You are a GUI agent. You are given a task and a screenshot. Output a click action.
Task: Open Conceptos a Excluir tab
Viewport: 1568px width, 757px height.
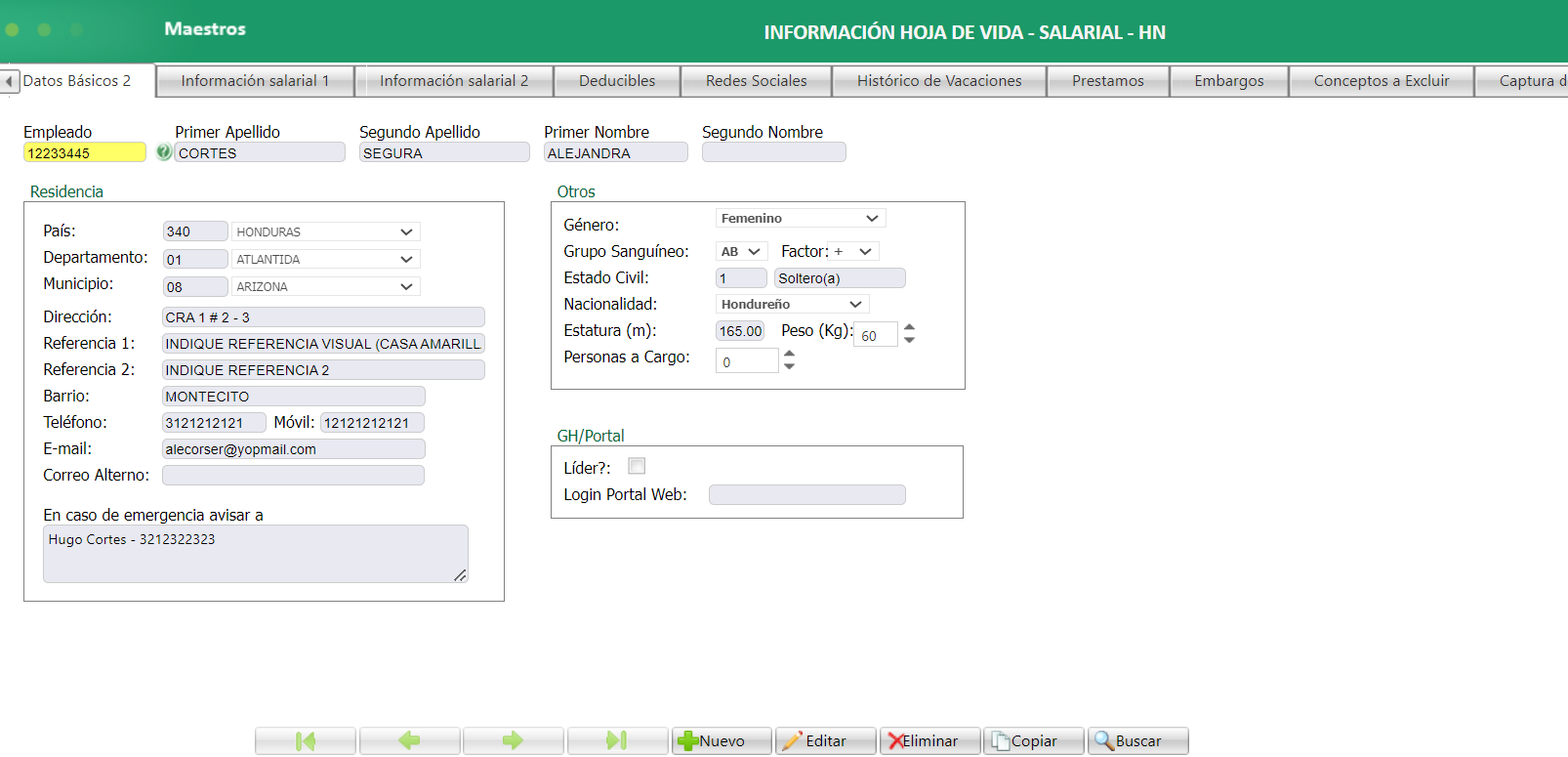(x=1382, y=81)
